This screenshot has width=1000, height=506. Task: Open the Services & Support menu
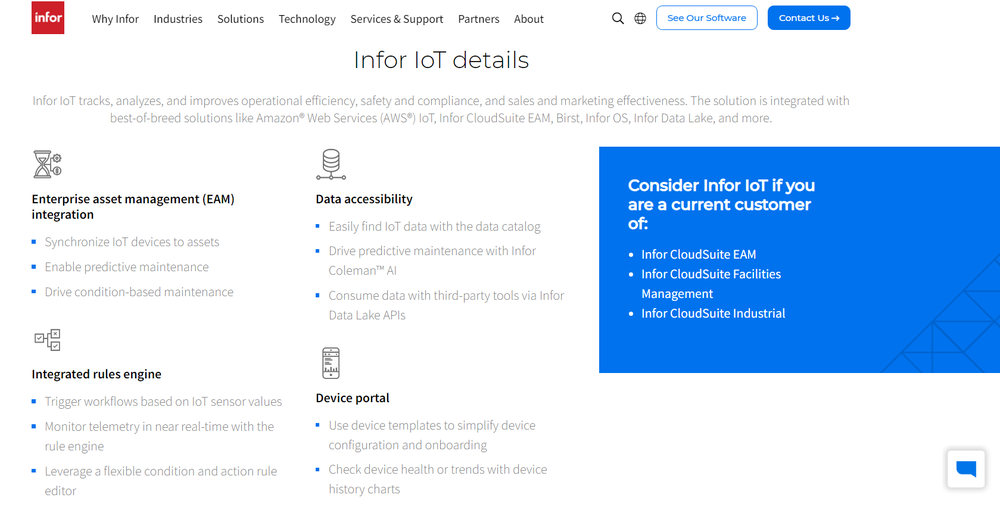pos(397,19)
